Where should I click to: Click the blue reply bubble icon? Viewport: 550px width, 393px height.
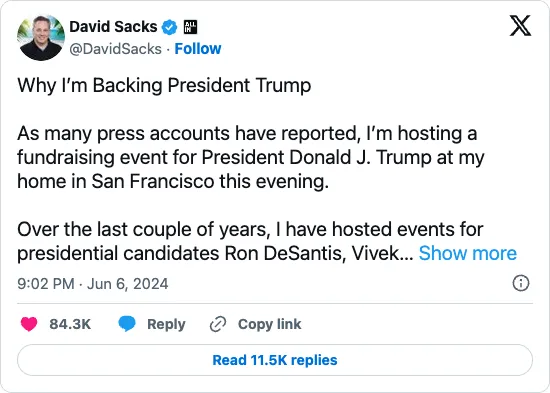click(127, 324)
